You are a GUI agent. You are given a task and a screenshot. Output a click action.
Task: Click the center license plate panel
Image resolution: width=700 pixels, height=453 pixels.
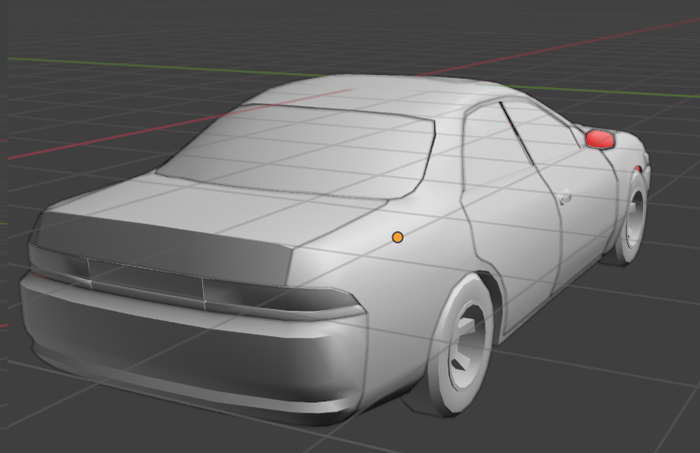click(x=145, y=278)
